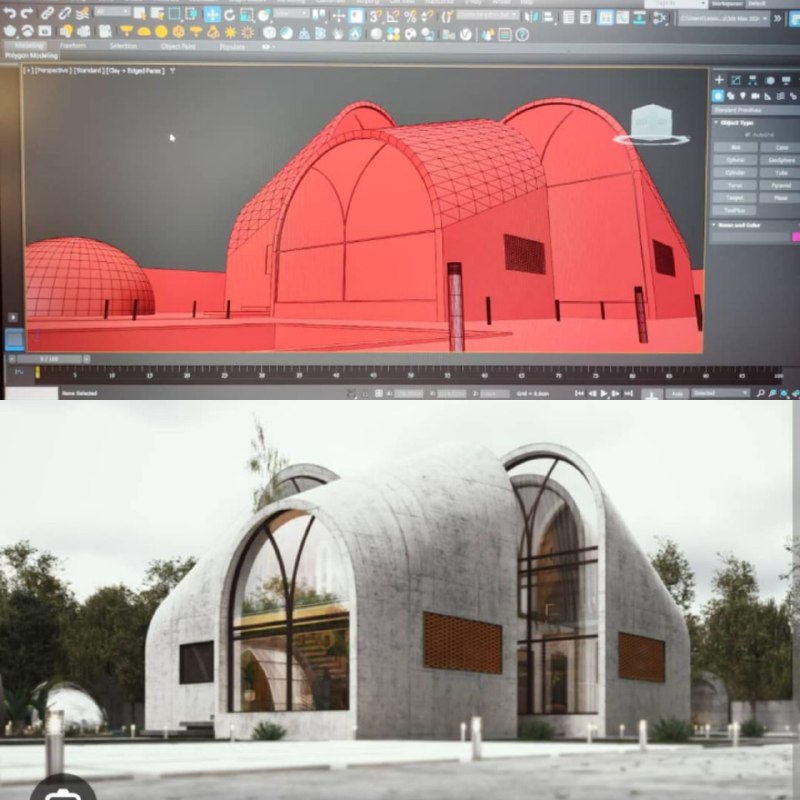Viewport: 800px width, 800px height.
Task: Open the Create tab plus icon
Action: 719,80
